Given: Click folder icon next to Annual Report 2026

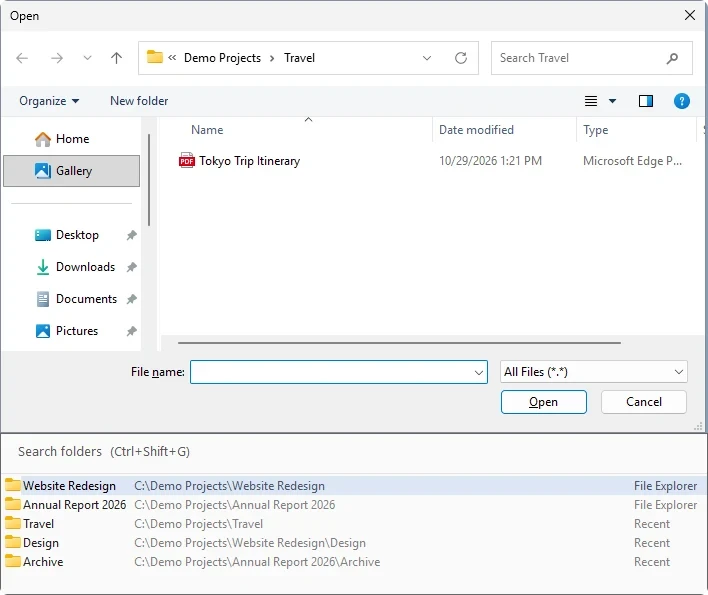Looking at the screenshot, I should coord(13,504).
